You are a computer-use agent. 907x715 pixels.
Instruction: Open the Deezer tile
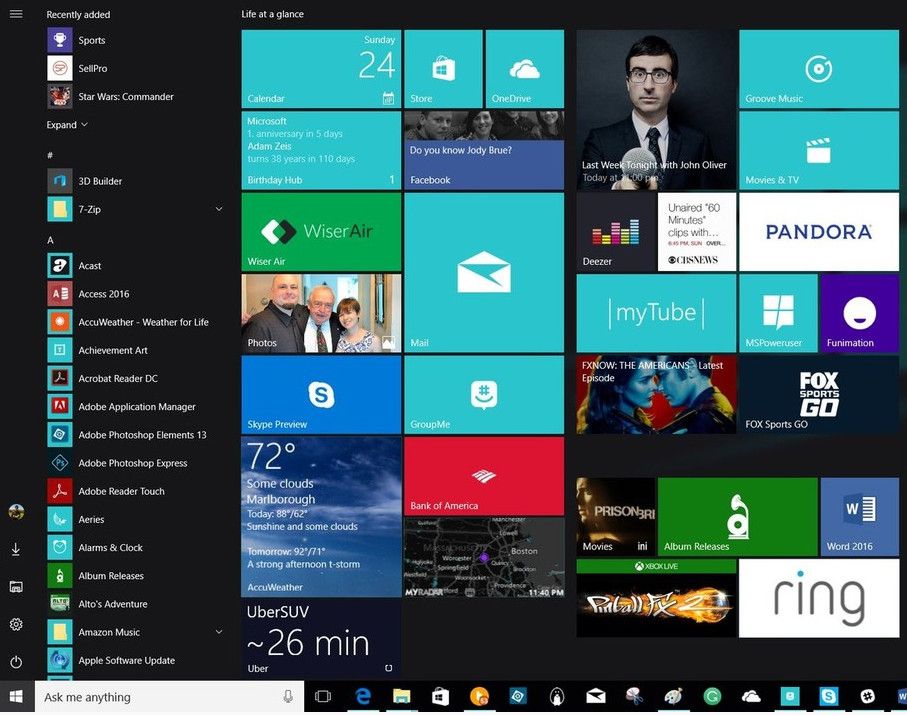(615, 232)
